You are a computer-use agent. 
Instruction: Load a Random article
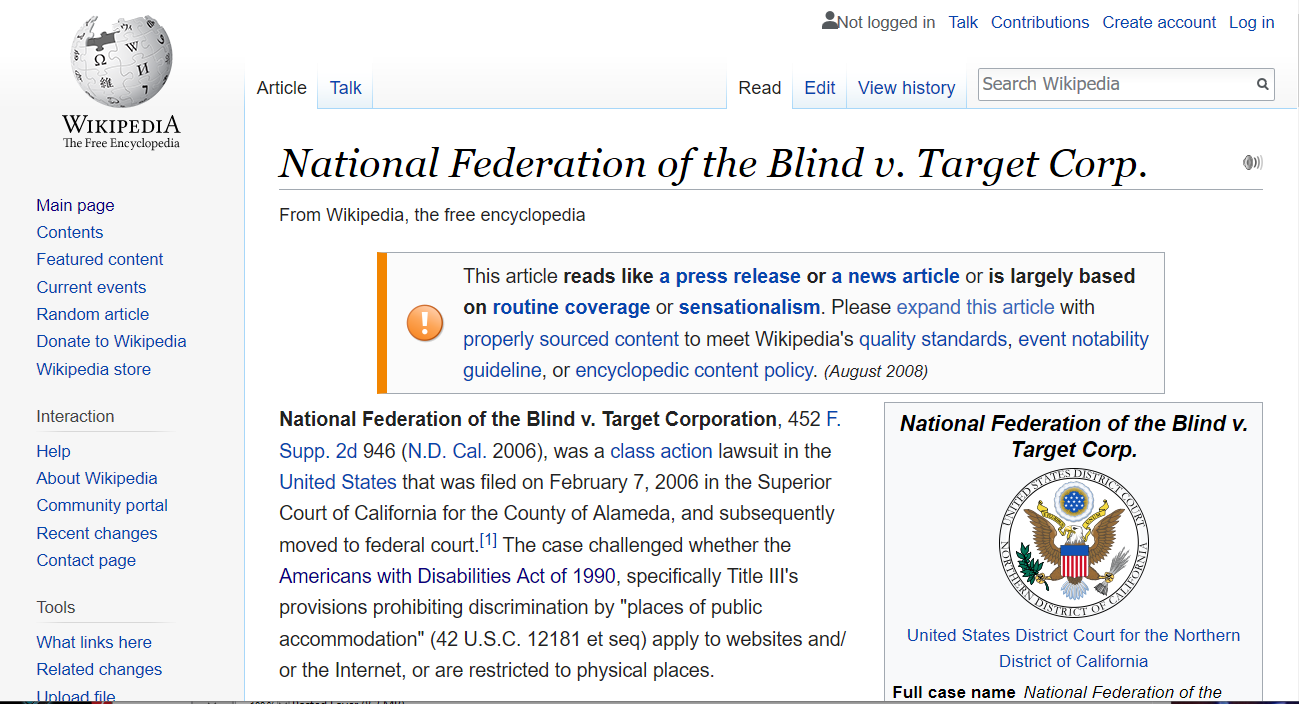click(x=93, y=314)
